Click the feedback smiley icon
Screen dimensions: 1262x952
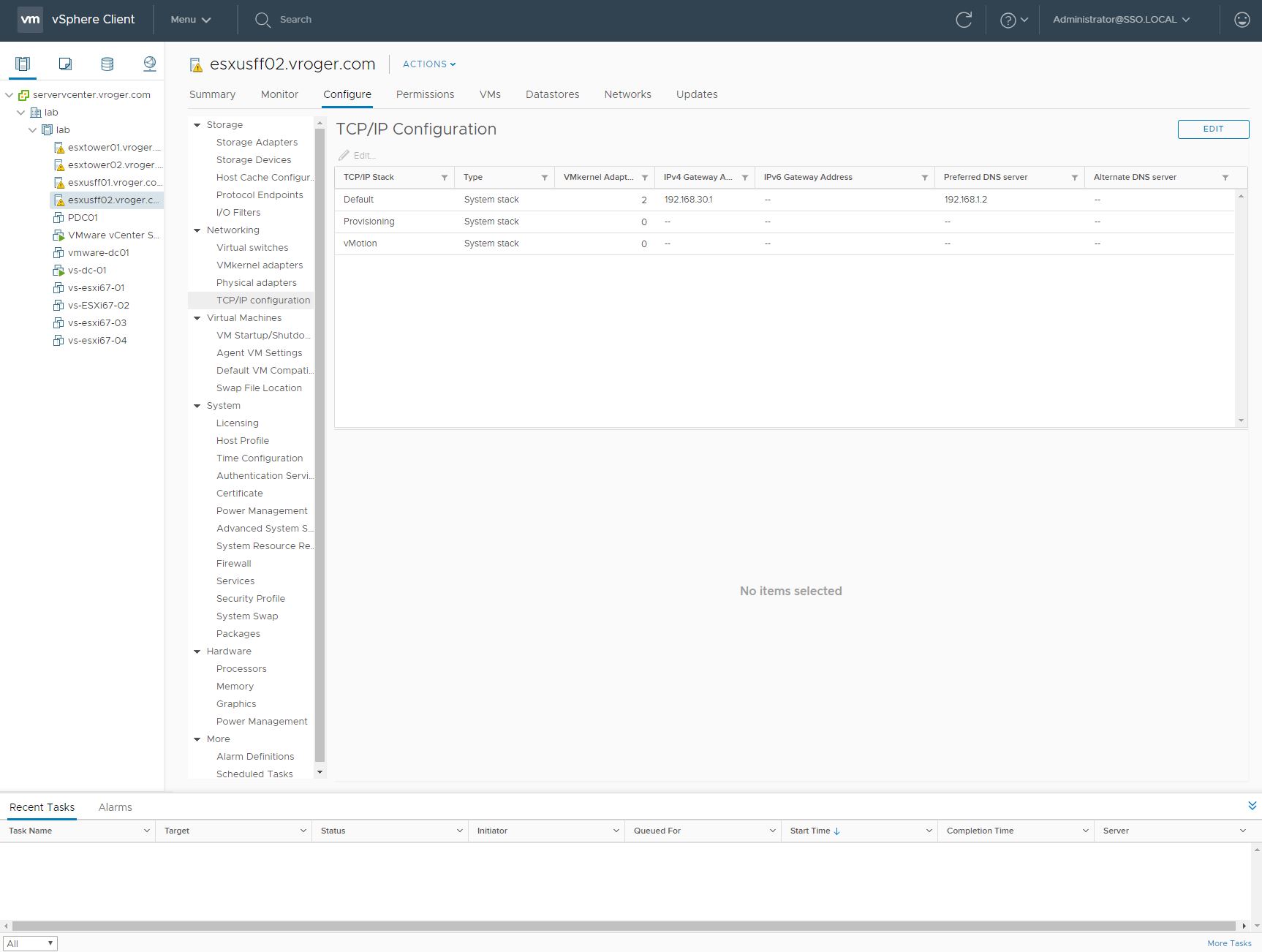pos(1242,20)
